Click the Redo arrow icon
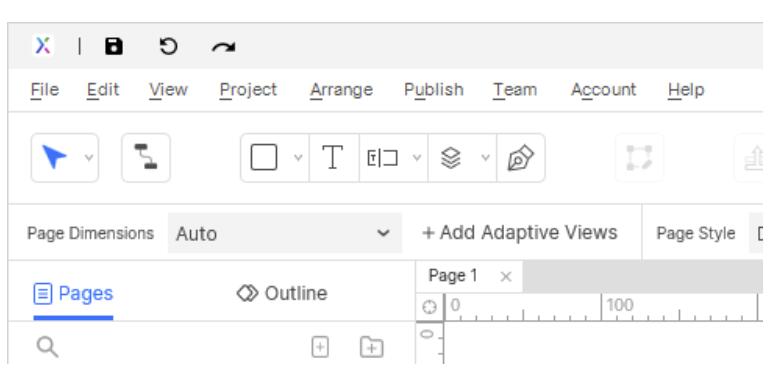 [x=224, y=47]
